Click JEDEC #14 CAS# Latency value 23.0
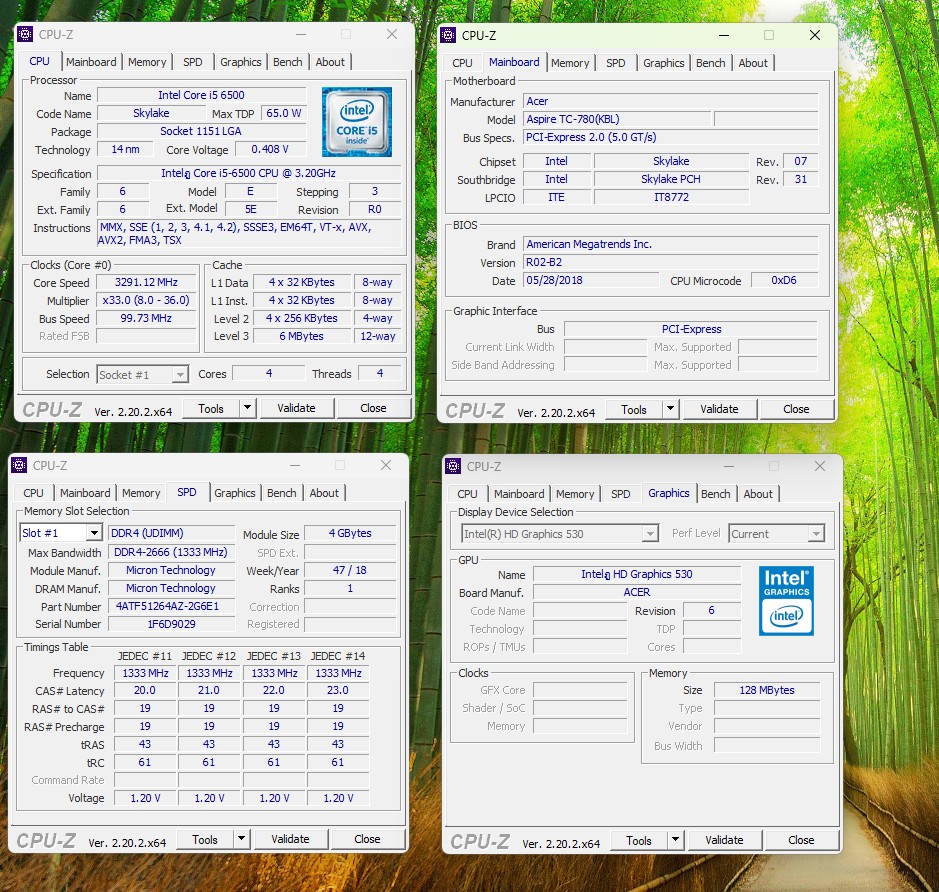This screenshot has width=939, height=892. 338,690
